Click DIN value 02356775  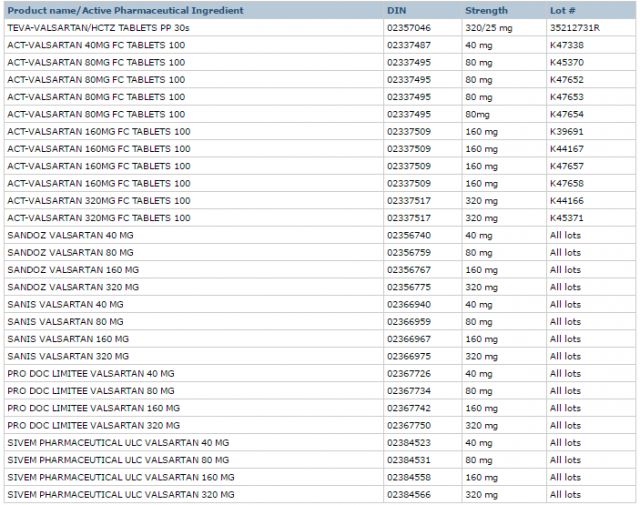[409, 287]
